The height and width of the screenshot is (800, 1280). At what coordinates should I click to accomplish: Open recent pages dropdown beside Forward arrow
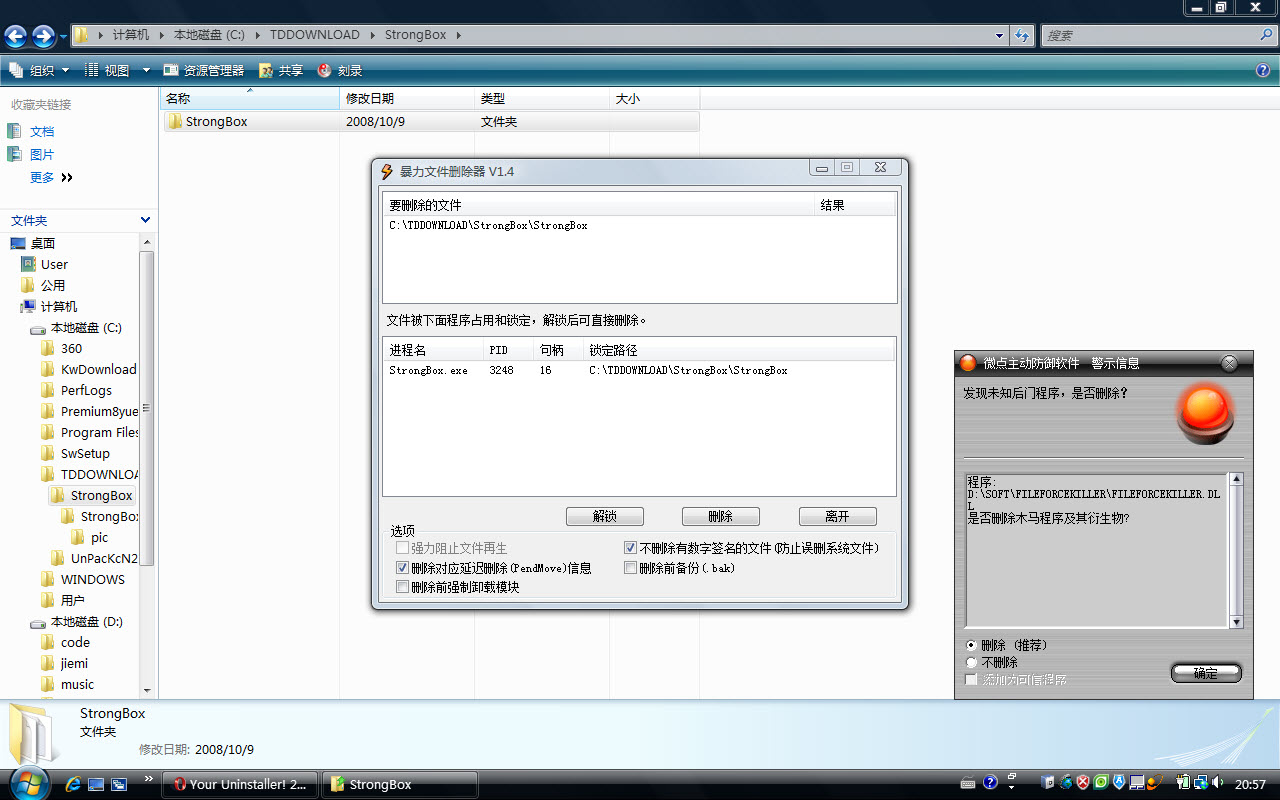coord(64,37)
